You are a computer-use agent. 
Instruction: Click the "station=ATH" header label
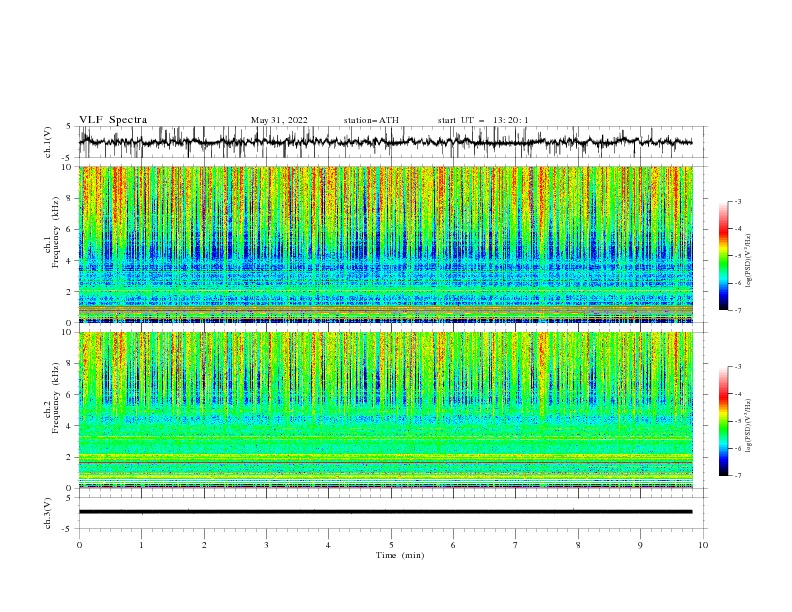pyautogui.click(x=371, y=120)
